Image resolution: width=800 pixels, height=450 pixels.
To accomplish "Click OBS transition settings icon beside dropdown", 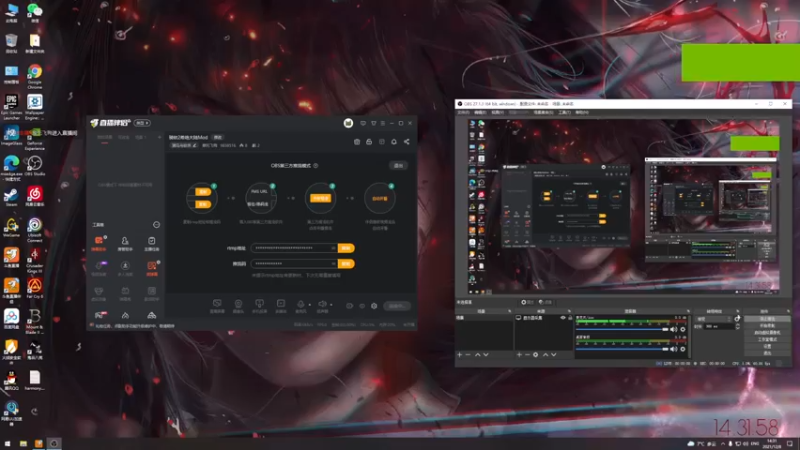I will [x=737, y=318].
